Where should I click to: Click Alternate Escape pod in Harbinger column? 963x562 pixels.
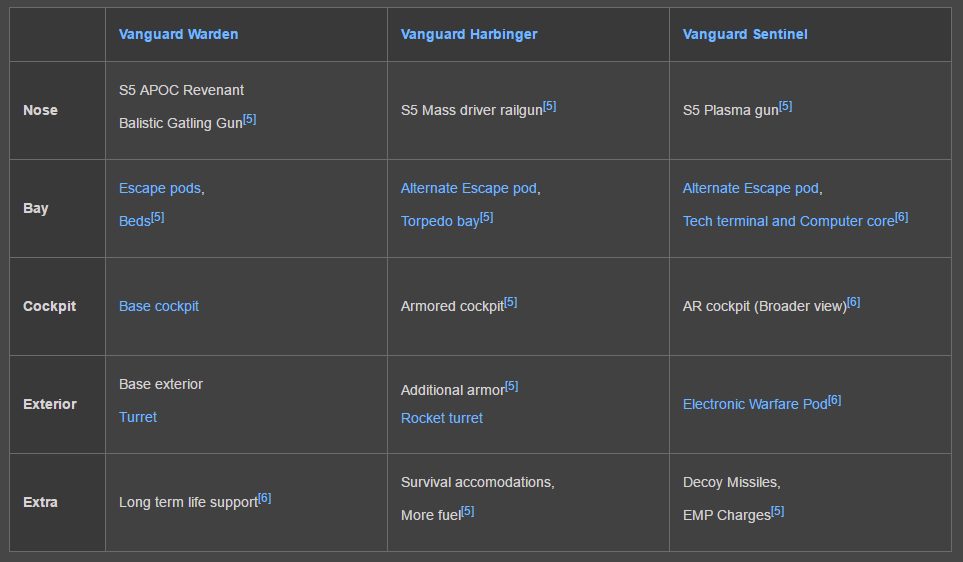point(469,188)
